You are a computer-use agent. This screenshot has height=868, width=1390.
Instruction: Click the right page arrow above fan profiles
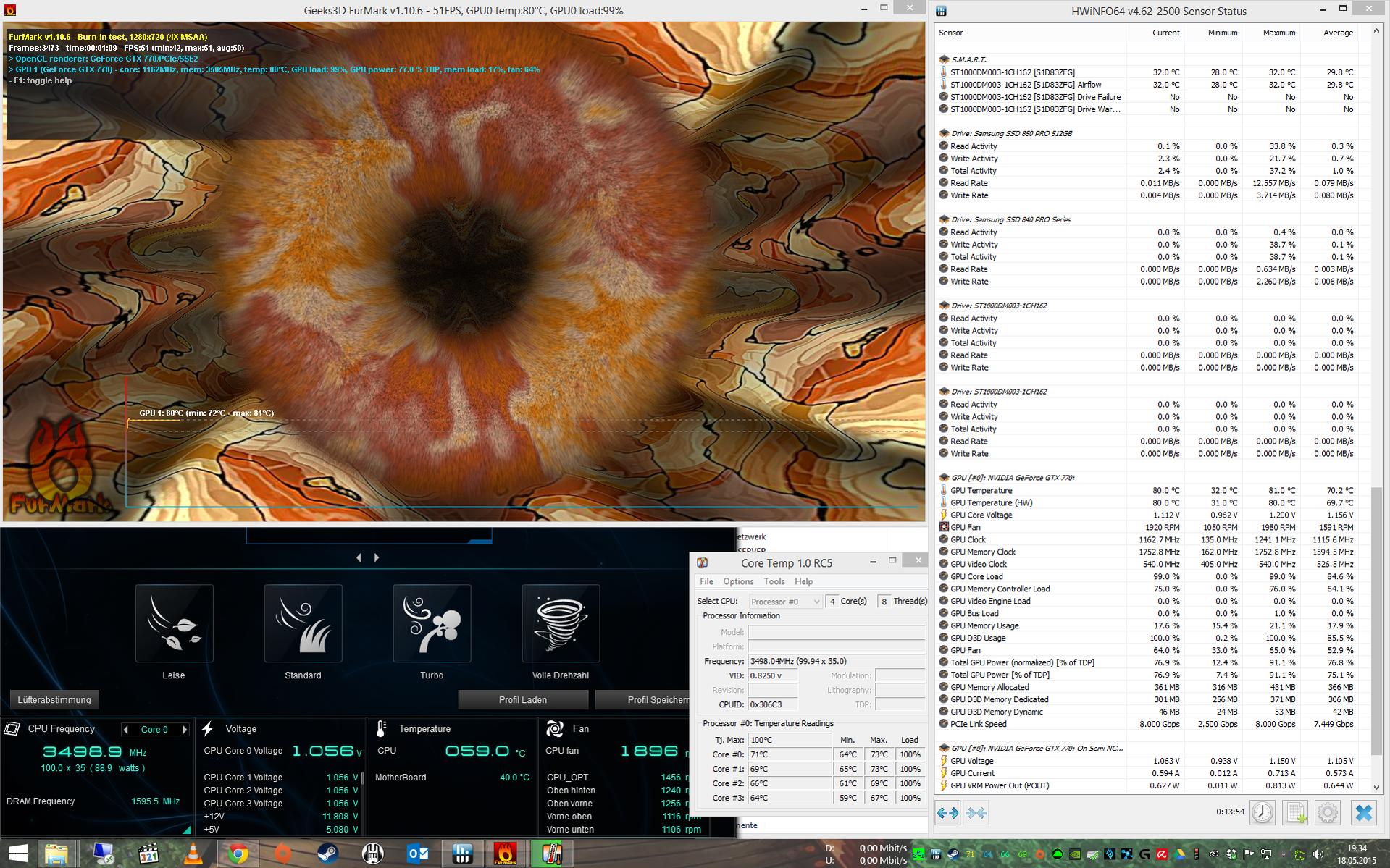coord(377,557)
